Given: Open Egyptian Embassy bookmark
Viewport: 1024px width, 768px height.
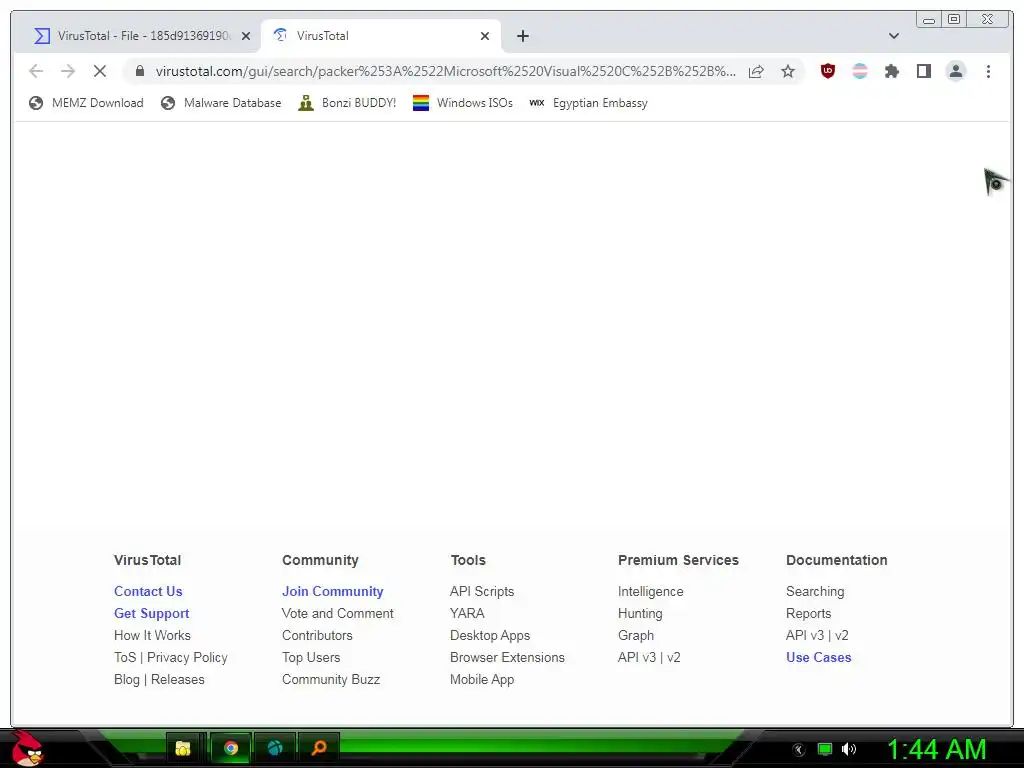Looking at the screenshot, I should [x=588, y=103].
